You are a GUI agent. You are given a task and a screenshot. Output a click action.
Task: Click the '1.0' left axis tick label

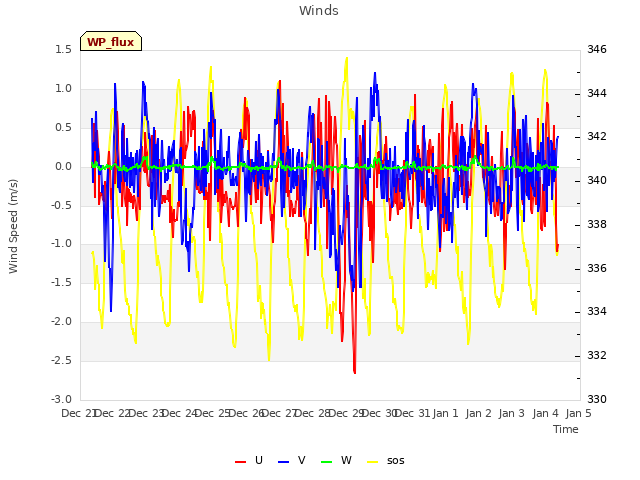pos(64,89)
